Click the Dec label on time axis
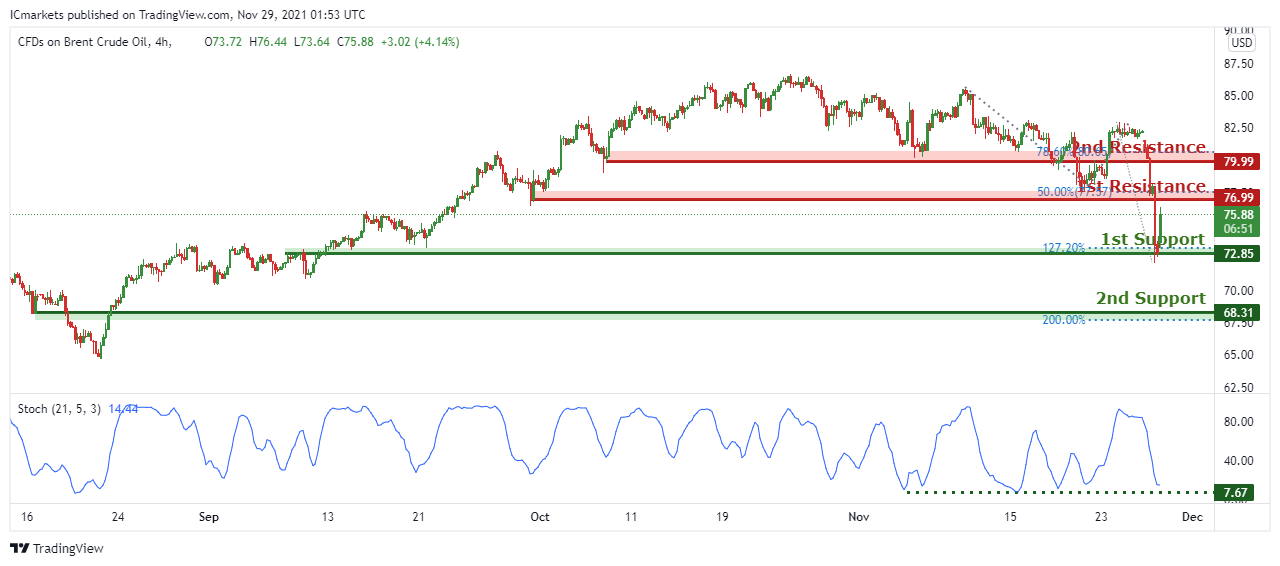 [1191, 517]
